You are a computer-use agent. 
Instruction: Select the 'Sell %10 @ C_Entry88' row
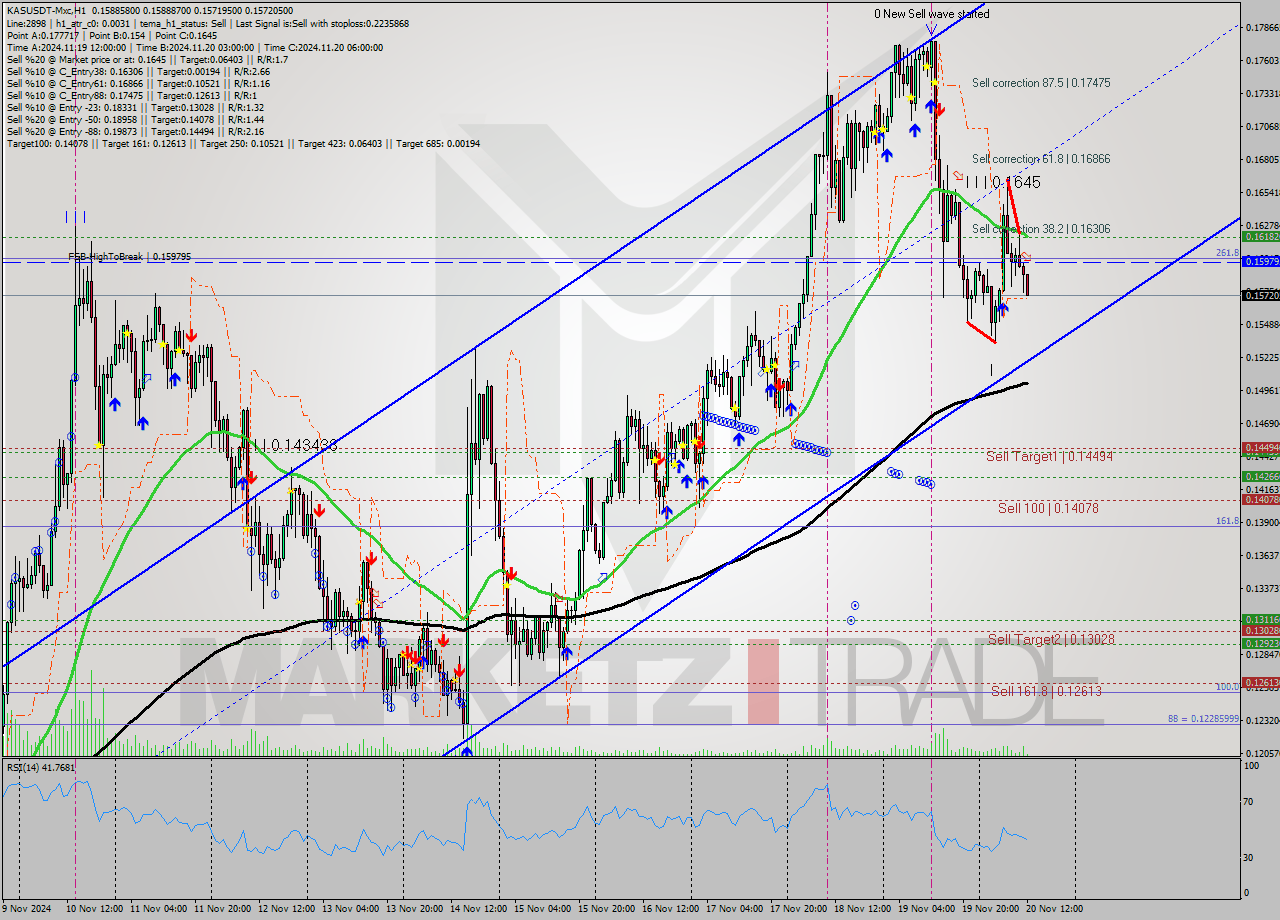pyautogui.click(x=130, y=95)
